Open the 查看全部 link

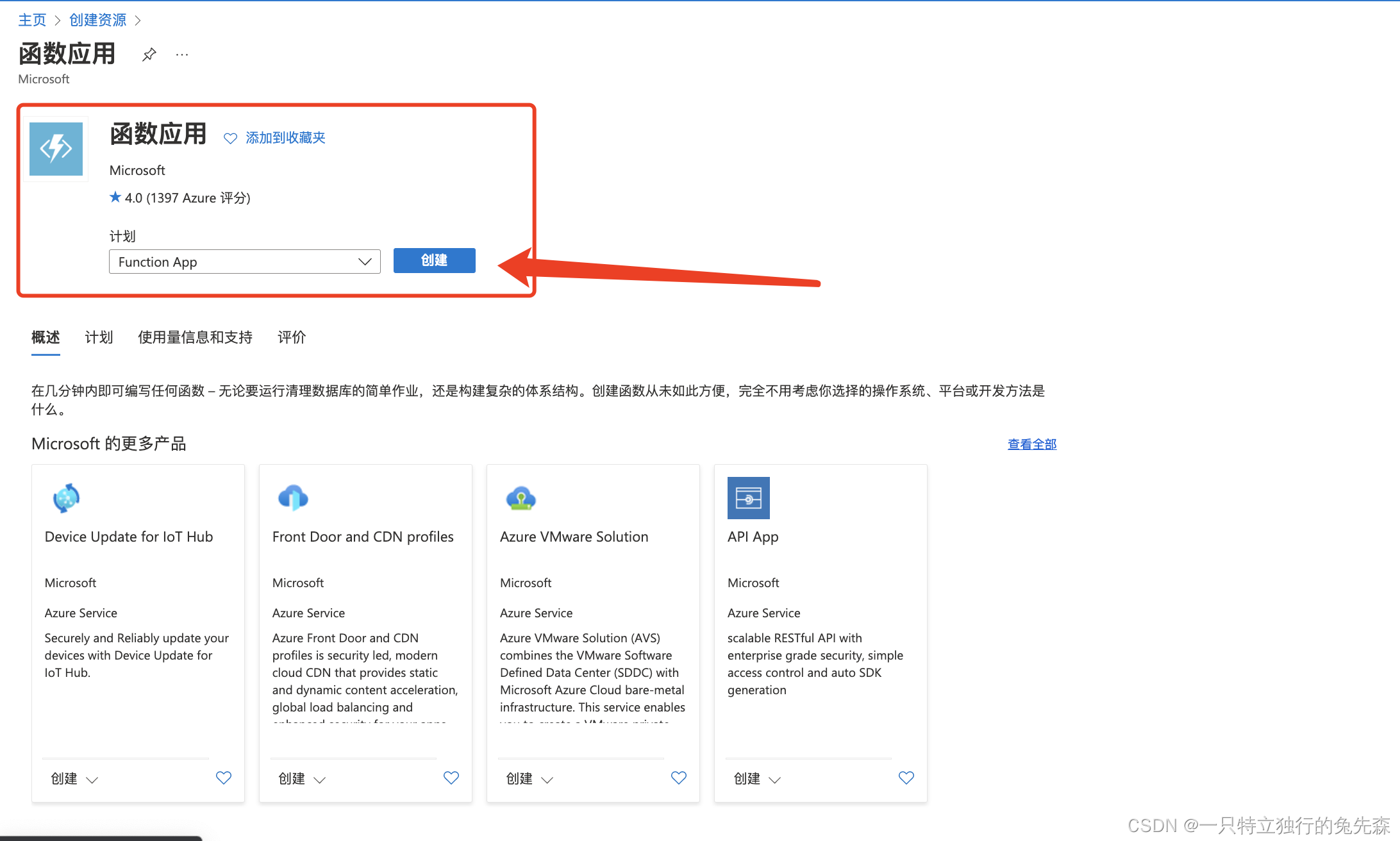click(x=1032, y=444)
